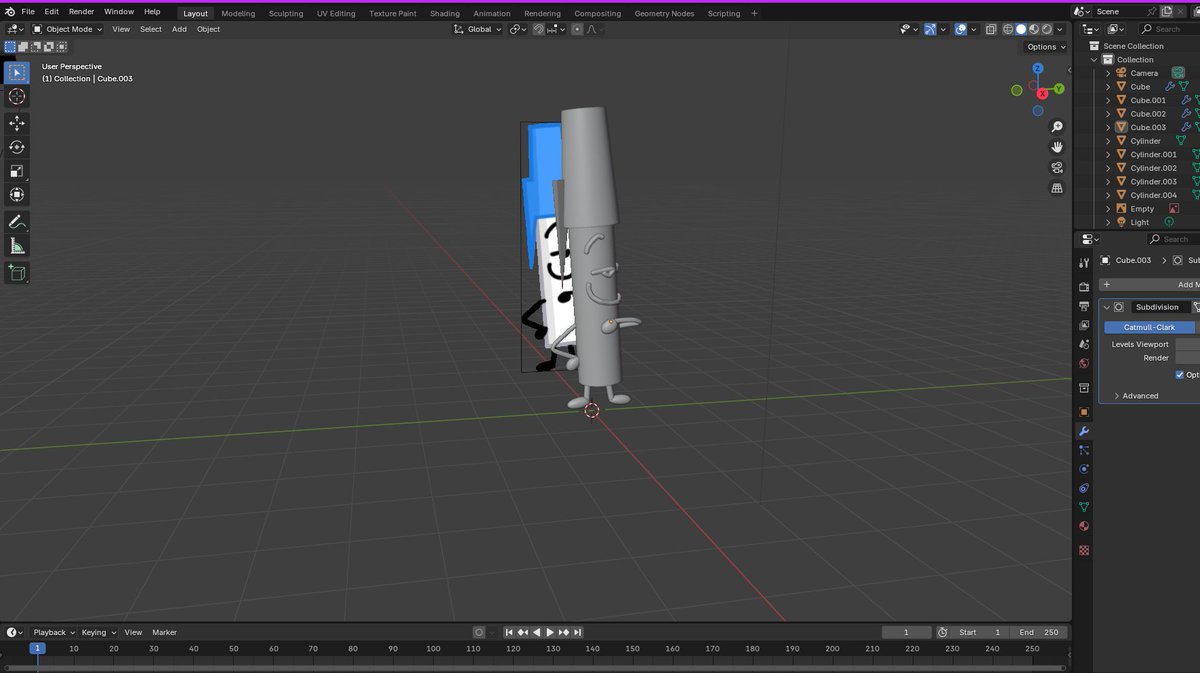1200x673 pixels.
Task: Select the Move tool
Action: [x=17, y=123]
